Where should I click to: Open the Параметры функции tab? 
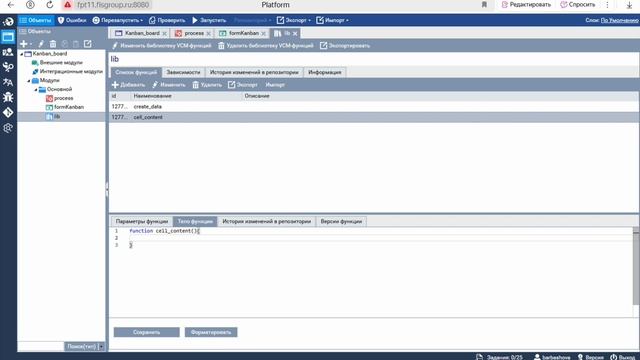tap(142, 221)
